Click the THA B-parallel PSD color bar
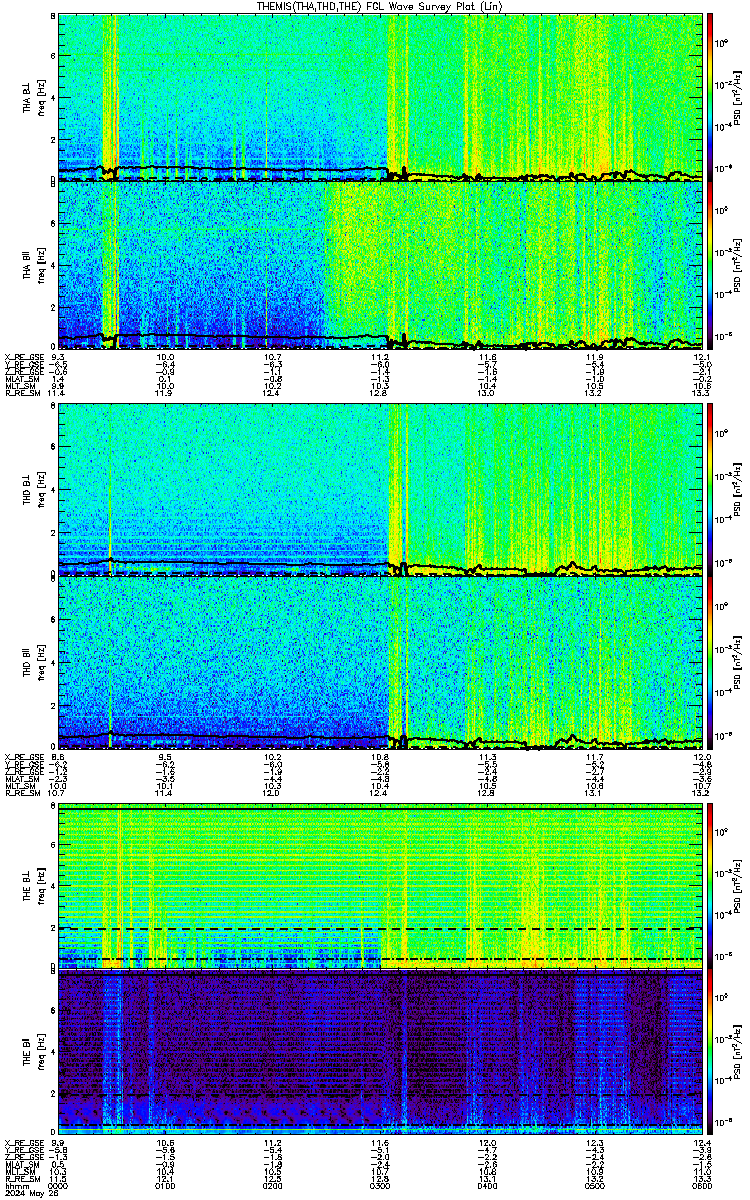 pyautogui.click(x=709, y=265)
